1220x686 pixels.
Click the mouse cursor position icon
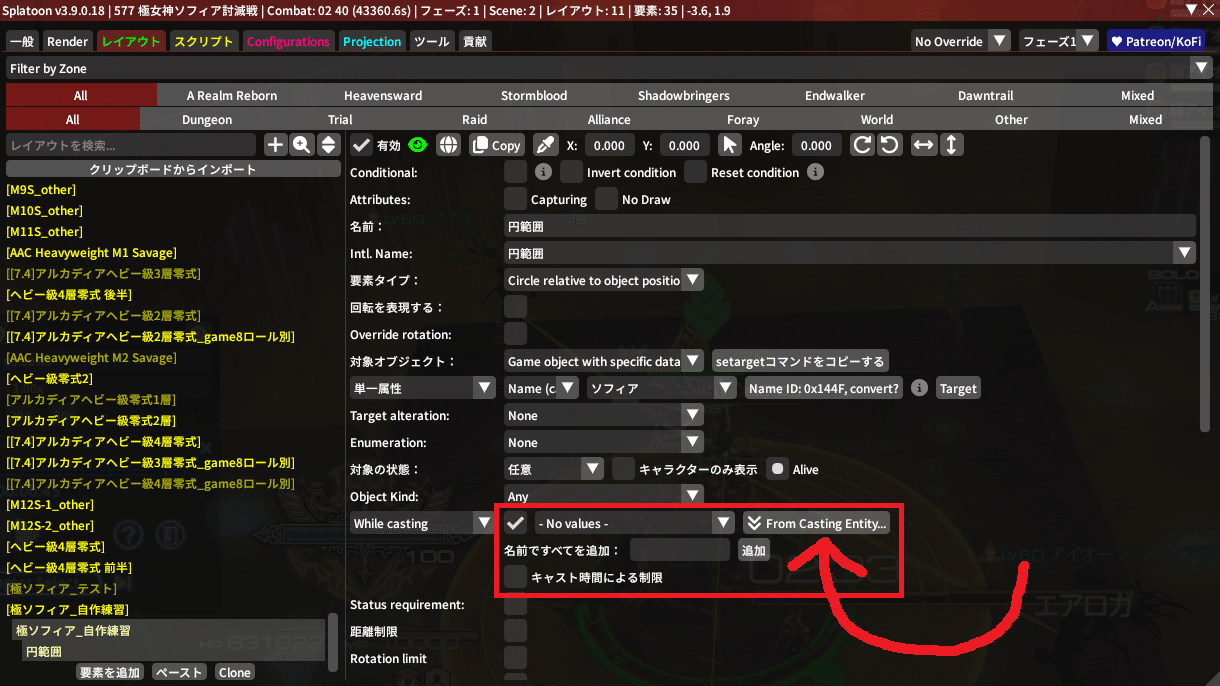[x=730, y=145]
